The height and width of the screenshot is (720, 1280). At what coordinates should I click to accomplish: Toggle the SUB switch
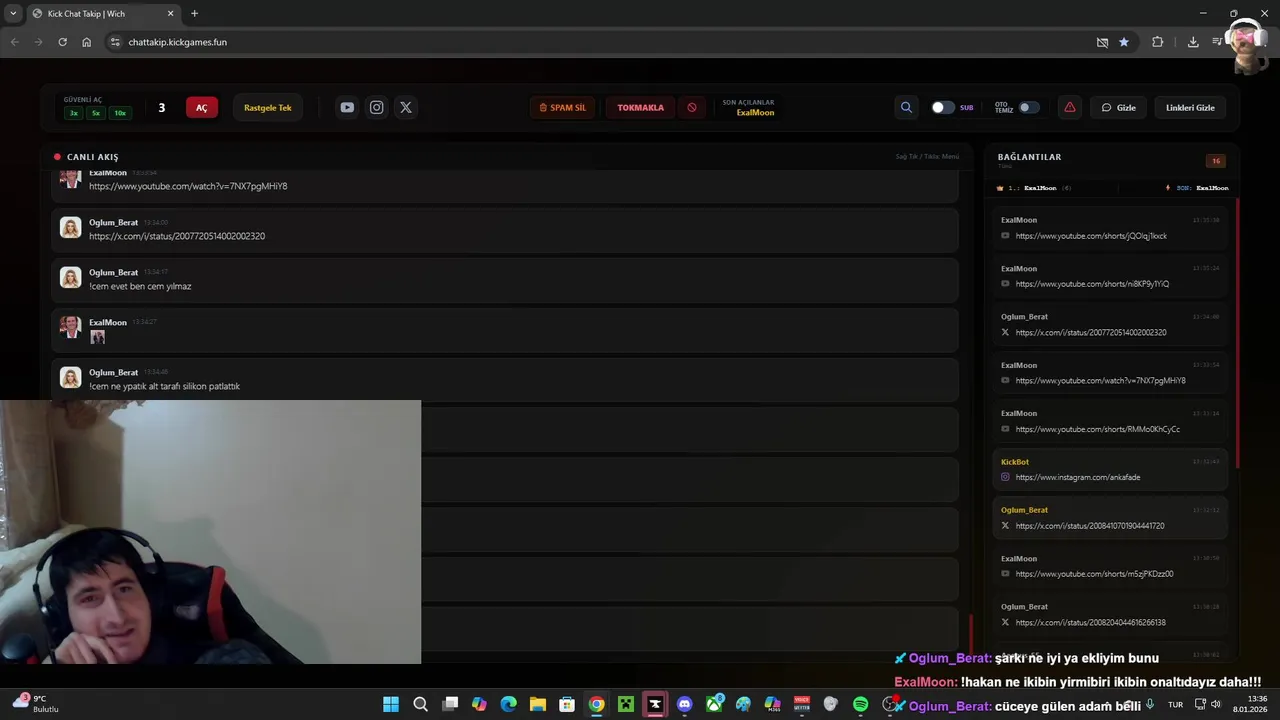coord(942,107)
